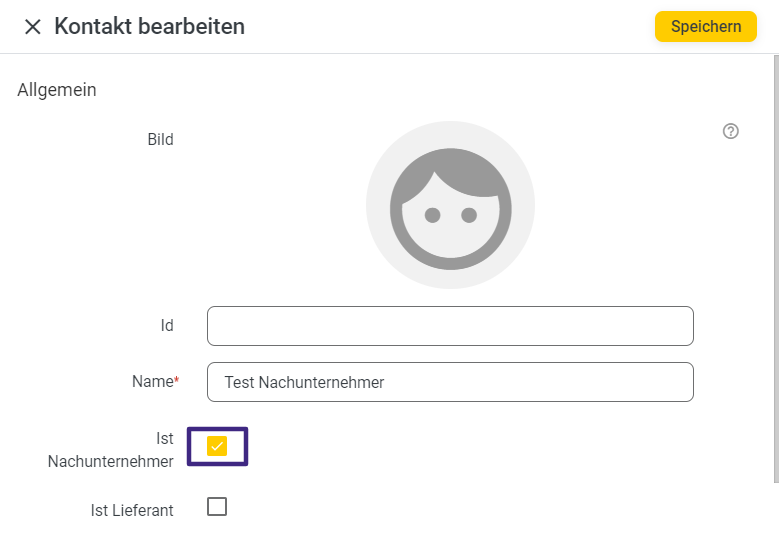Click the Kontakt bearbeiten title text
The image size is (779, 540).
149,27
